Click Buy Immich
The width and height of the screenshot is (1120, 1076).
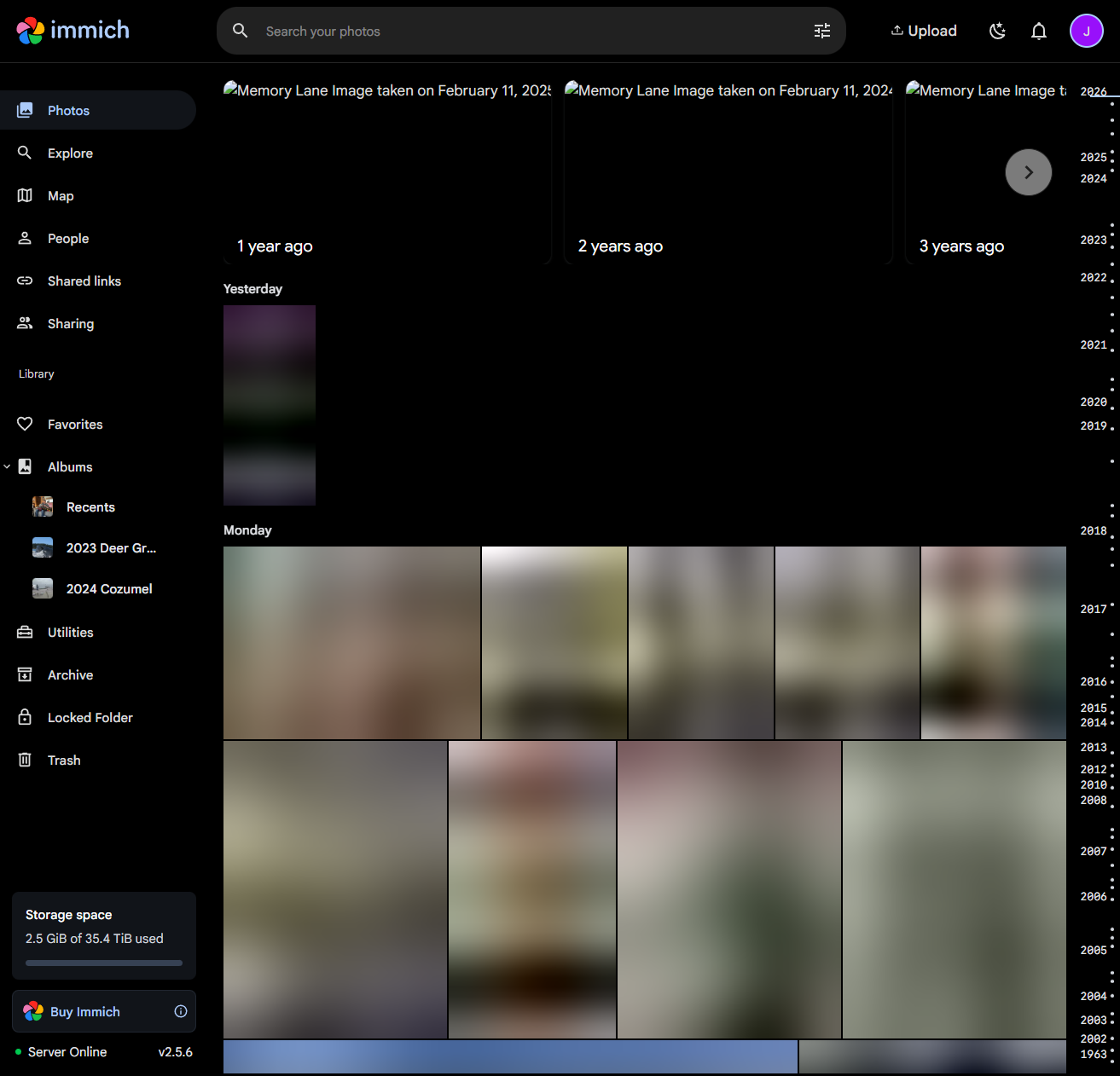(x=87, y=1010)
